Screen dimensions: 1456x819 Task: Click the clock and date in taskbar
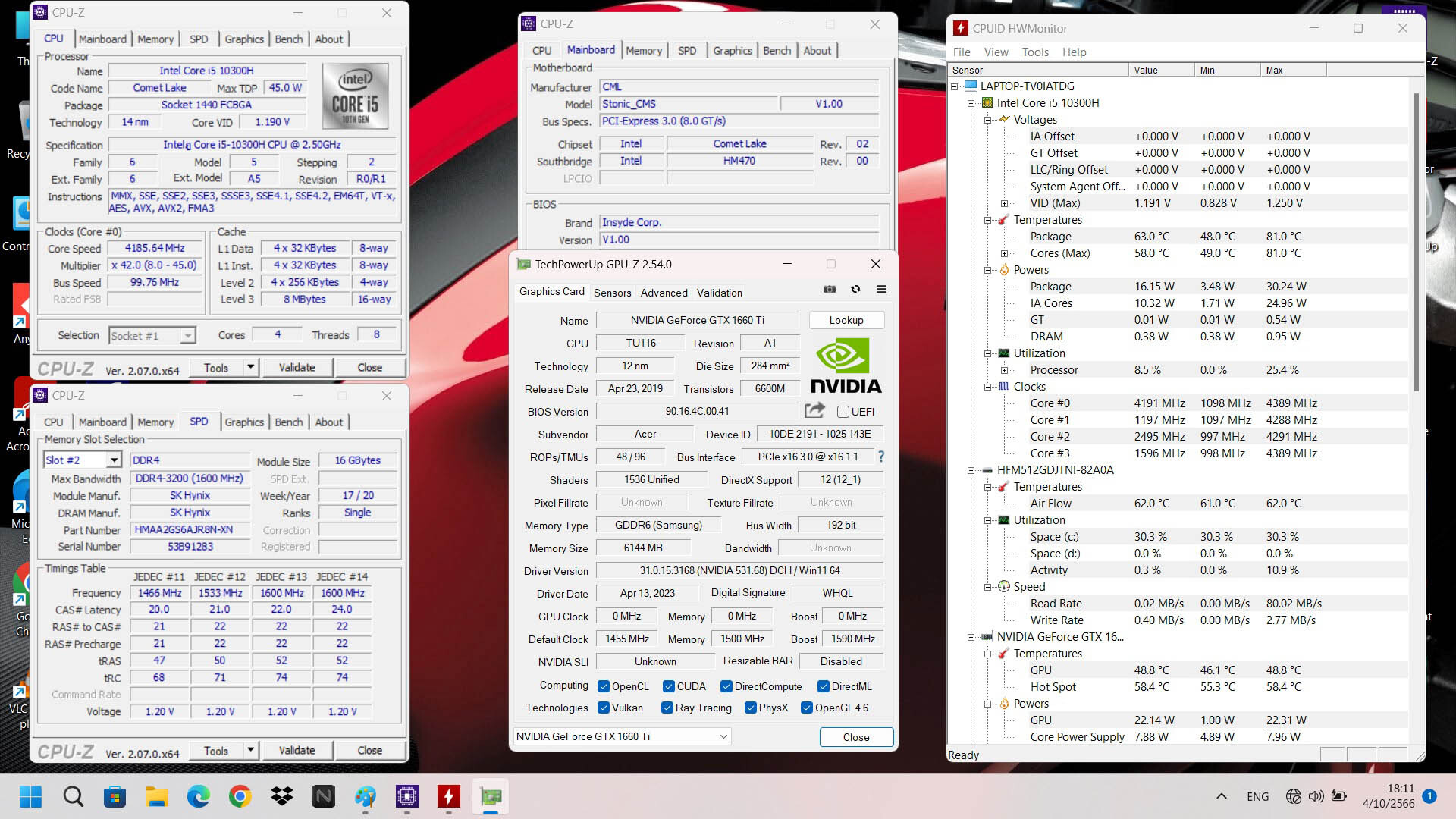pyautogui.click(x=1389, y=796)
